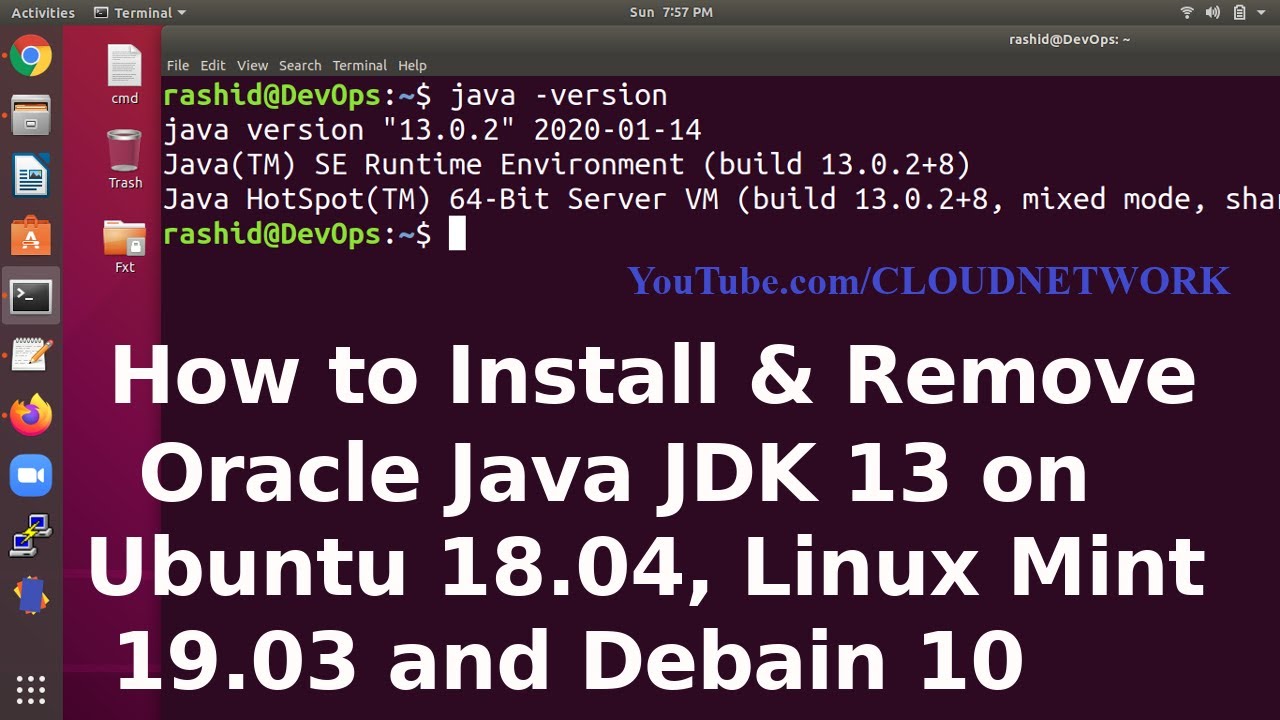Click the volume icon in top bar

[x=1213, y=13]
